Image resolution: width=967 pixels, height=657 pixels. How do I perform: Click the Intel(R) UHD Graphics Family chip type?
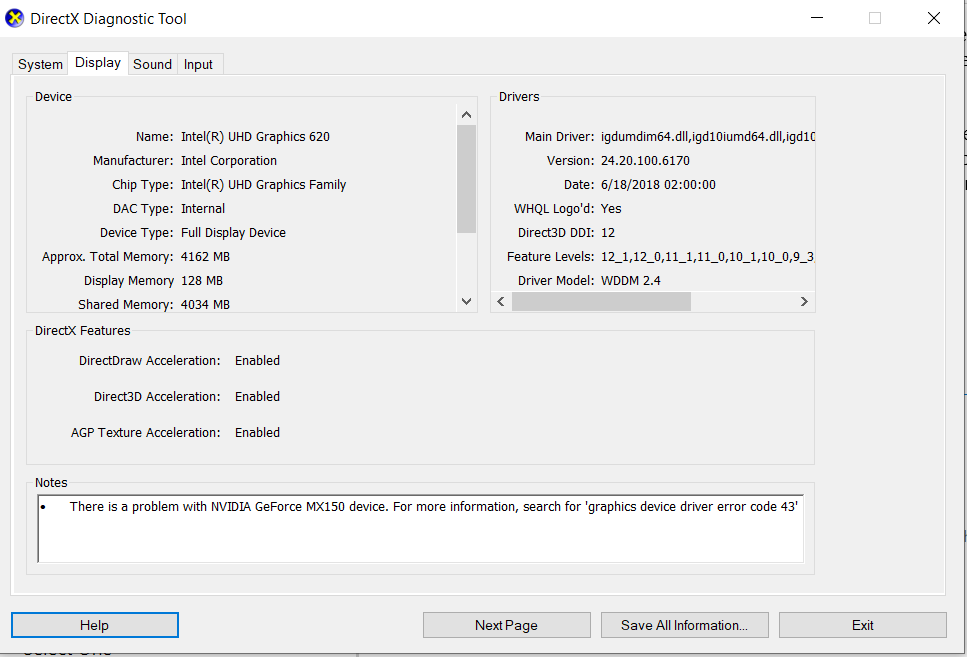[263, 185]
